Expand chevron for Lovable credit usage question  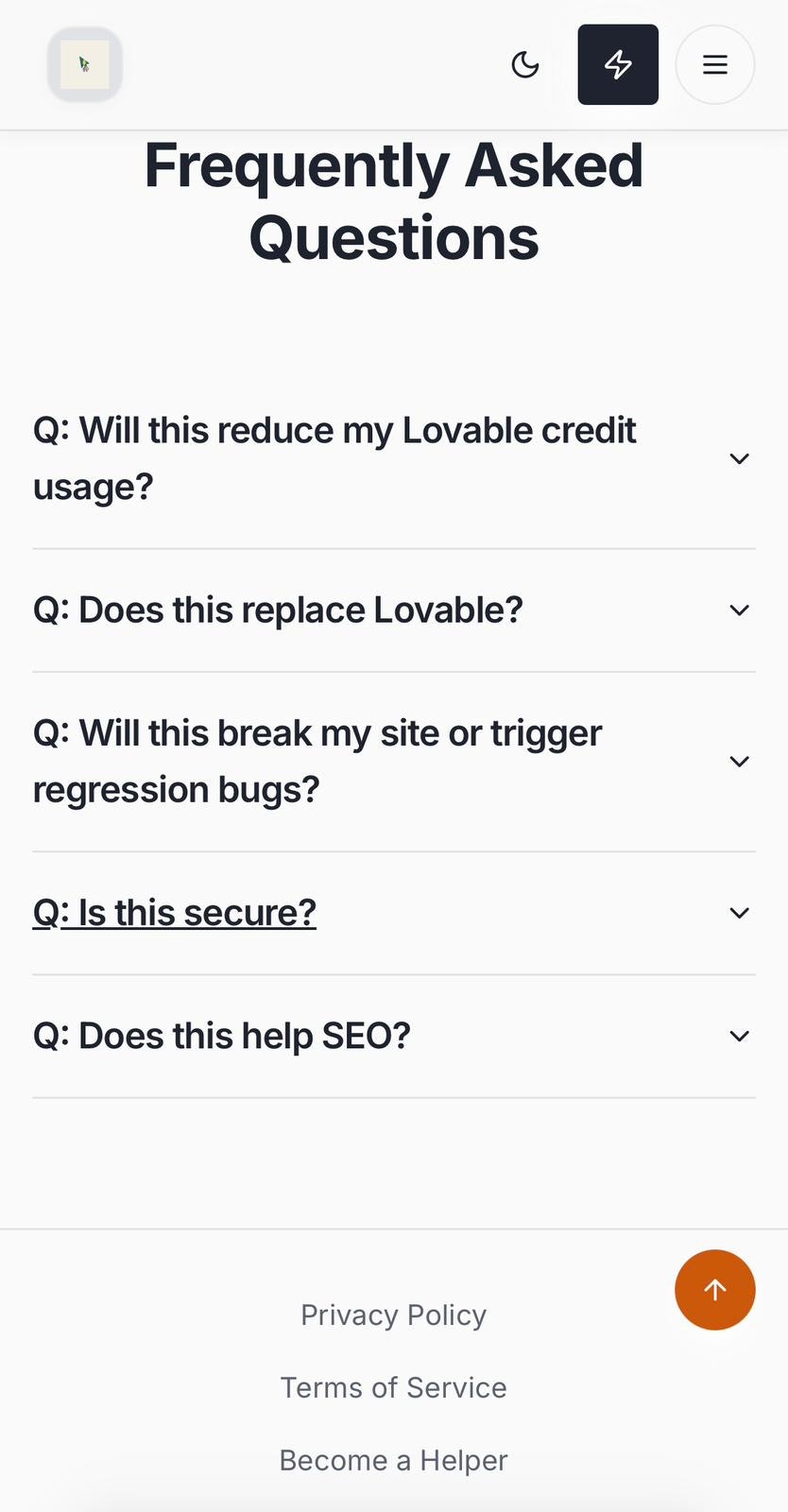pos(739,459)
